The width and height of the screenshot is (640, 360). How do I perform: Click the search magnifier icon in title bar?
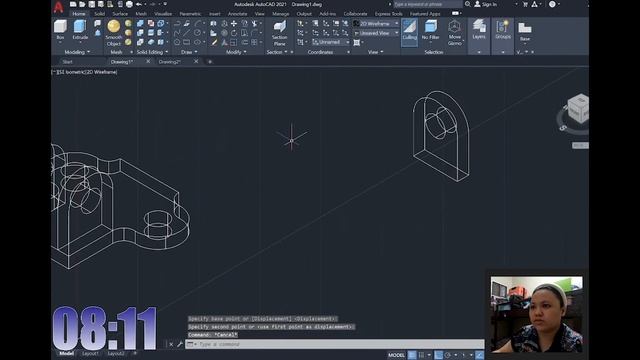[x=468, y=4]
